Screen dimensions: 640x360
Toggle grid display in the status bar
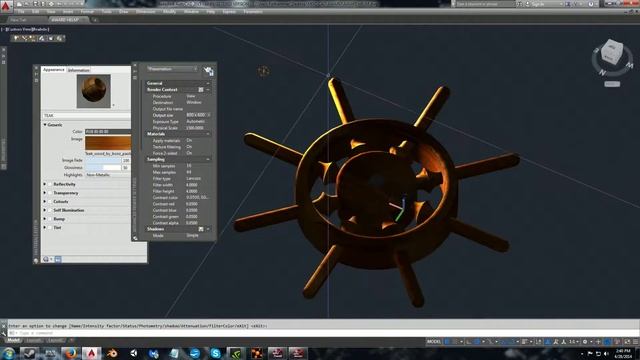447,341
